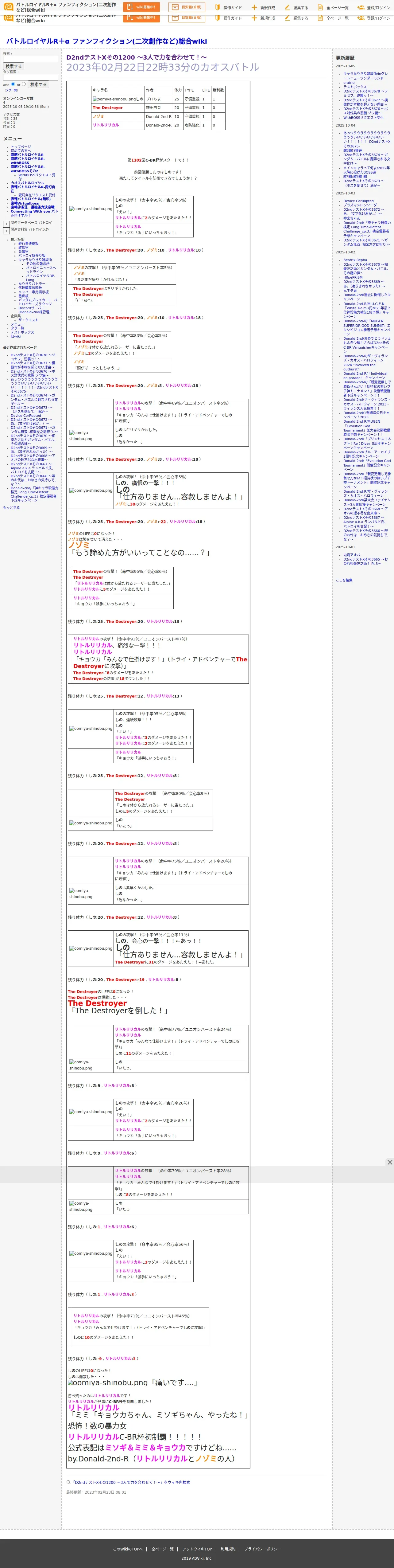Image resolution: width=394 pixels, height=1568 pixels.
Task: Click the broken oomiya-shinobu.png image in the character table
Action: pos(114,99)
